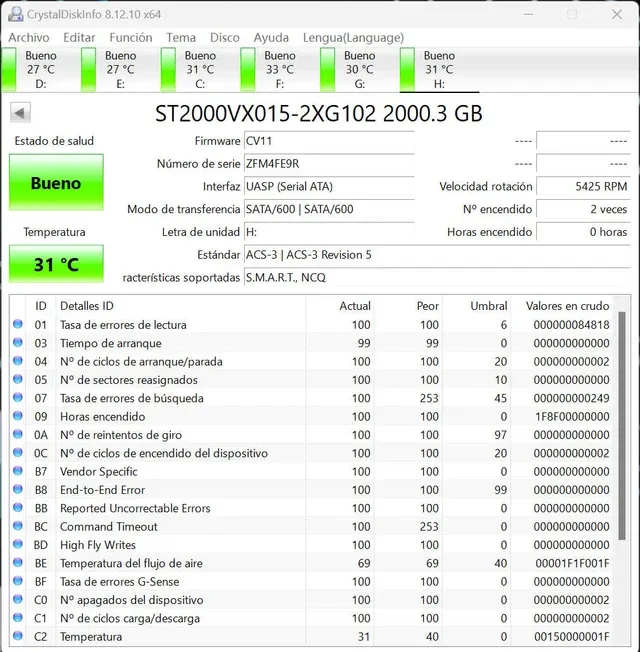This screenshot has height=652, width=640.
Task: Click status dot for attribute 0C row
Action: [x=18, y=452]
